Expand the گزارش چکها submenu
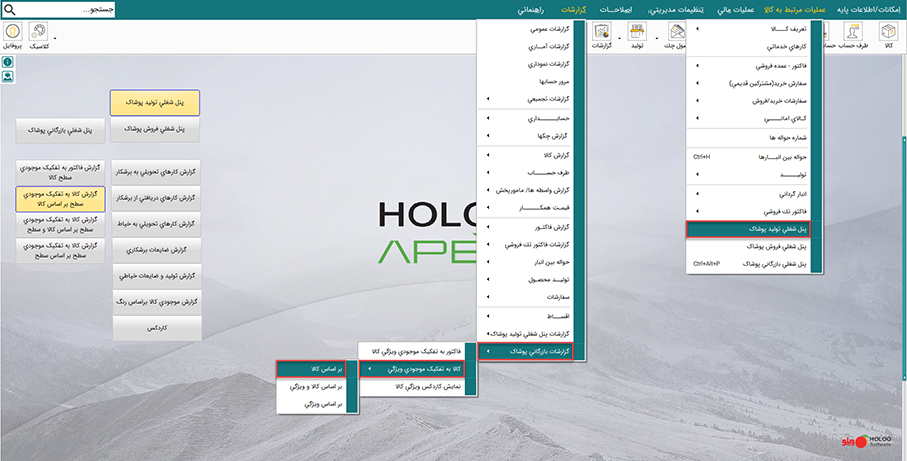 tap(526, 135)
